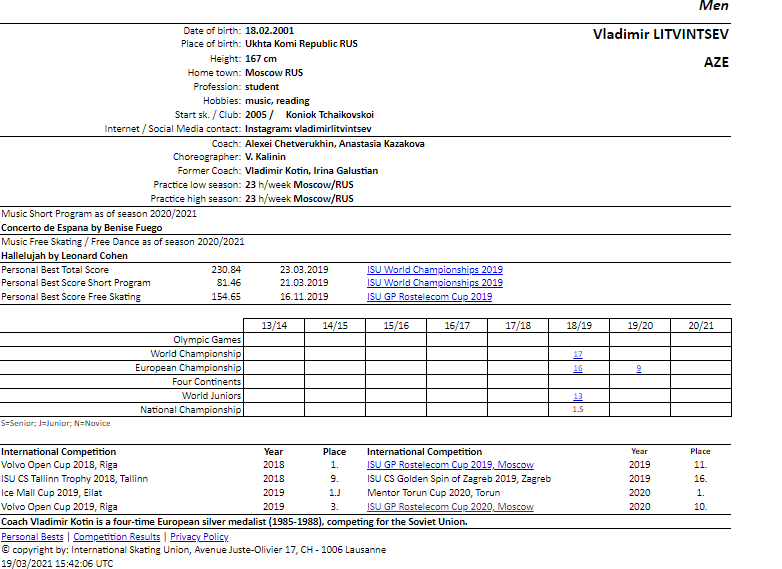Click the Olympic Games row label
Image resolution: width=782 pixels, height=569 pixels.
[207, 340]
